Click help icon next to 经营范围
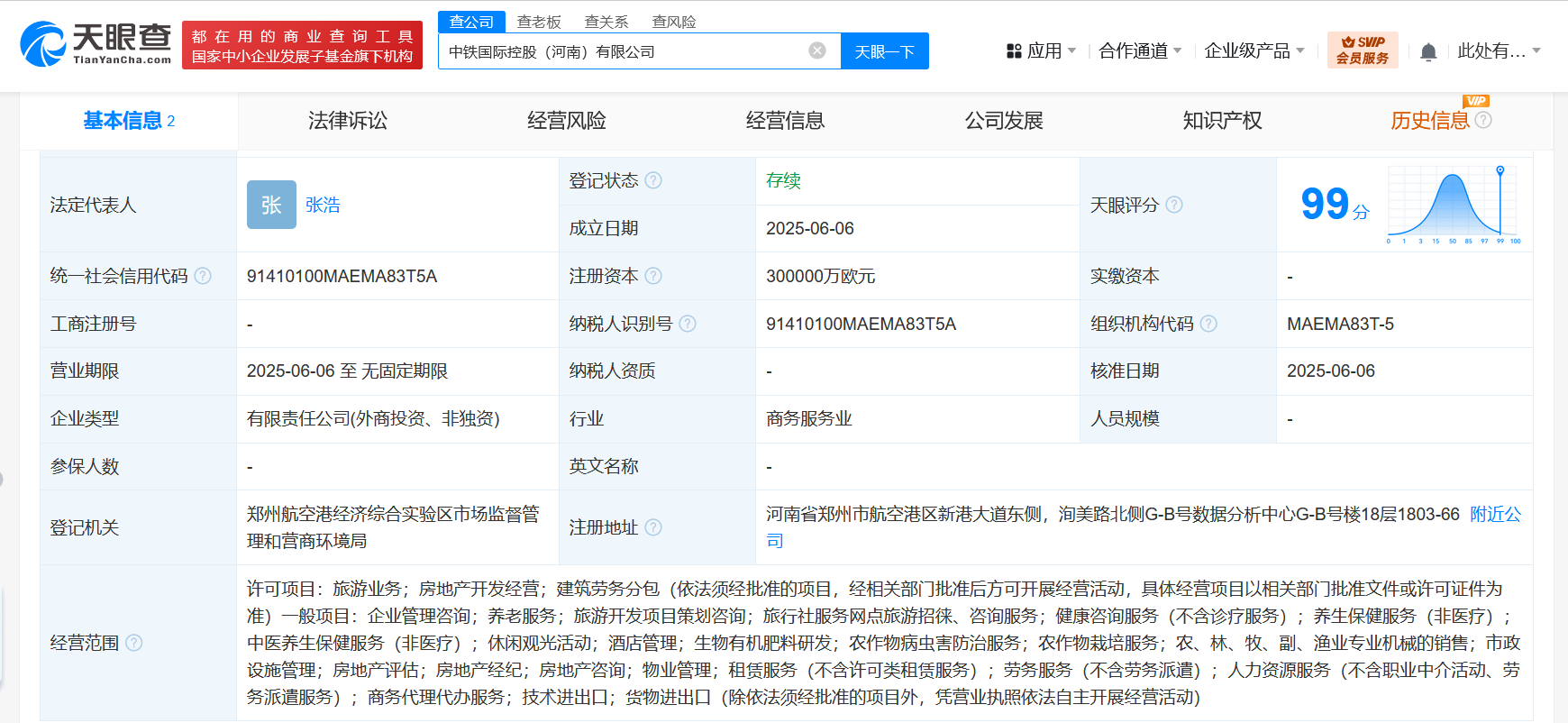 (134, 643)
